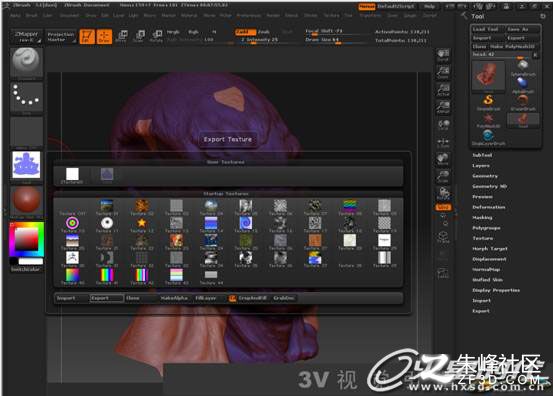Screen dimensions: 553x396
Task: Open the dots stroke type selector
Action: pyautogui.click(x=26, y=96)
